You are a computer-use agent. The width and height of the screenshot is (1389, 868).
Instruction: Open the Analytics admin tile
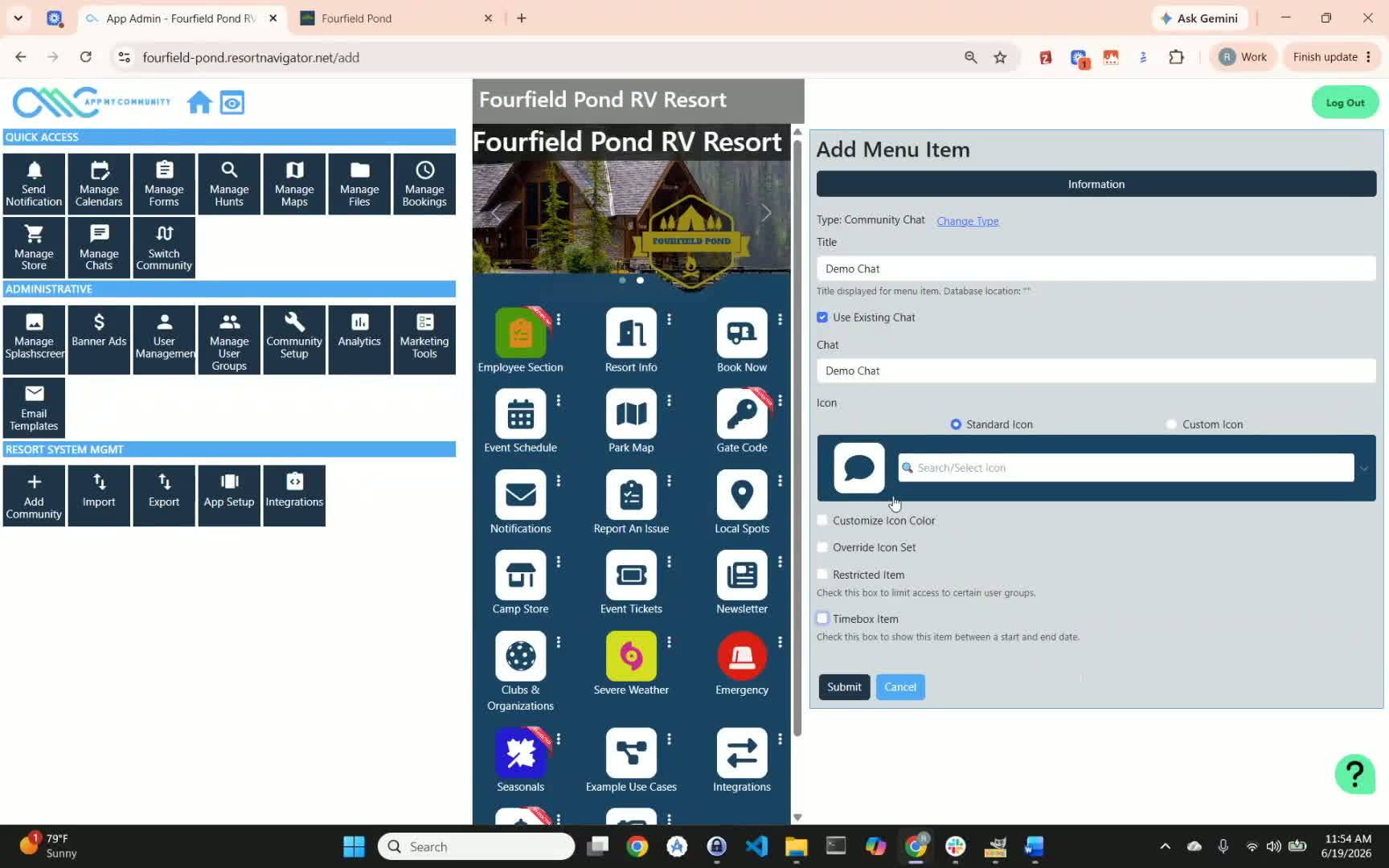point(359,339)
